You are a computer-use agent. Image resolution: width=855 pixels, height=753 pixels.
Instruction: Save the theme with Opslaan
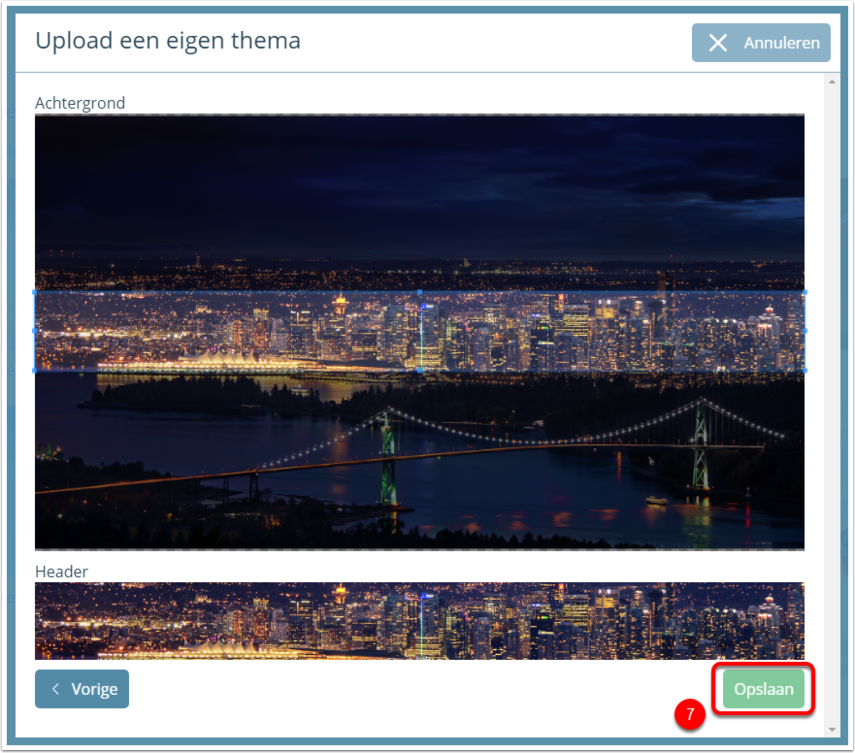[x=763, y=689]
